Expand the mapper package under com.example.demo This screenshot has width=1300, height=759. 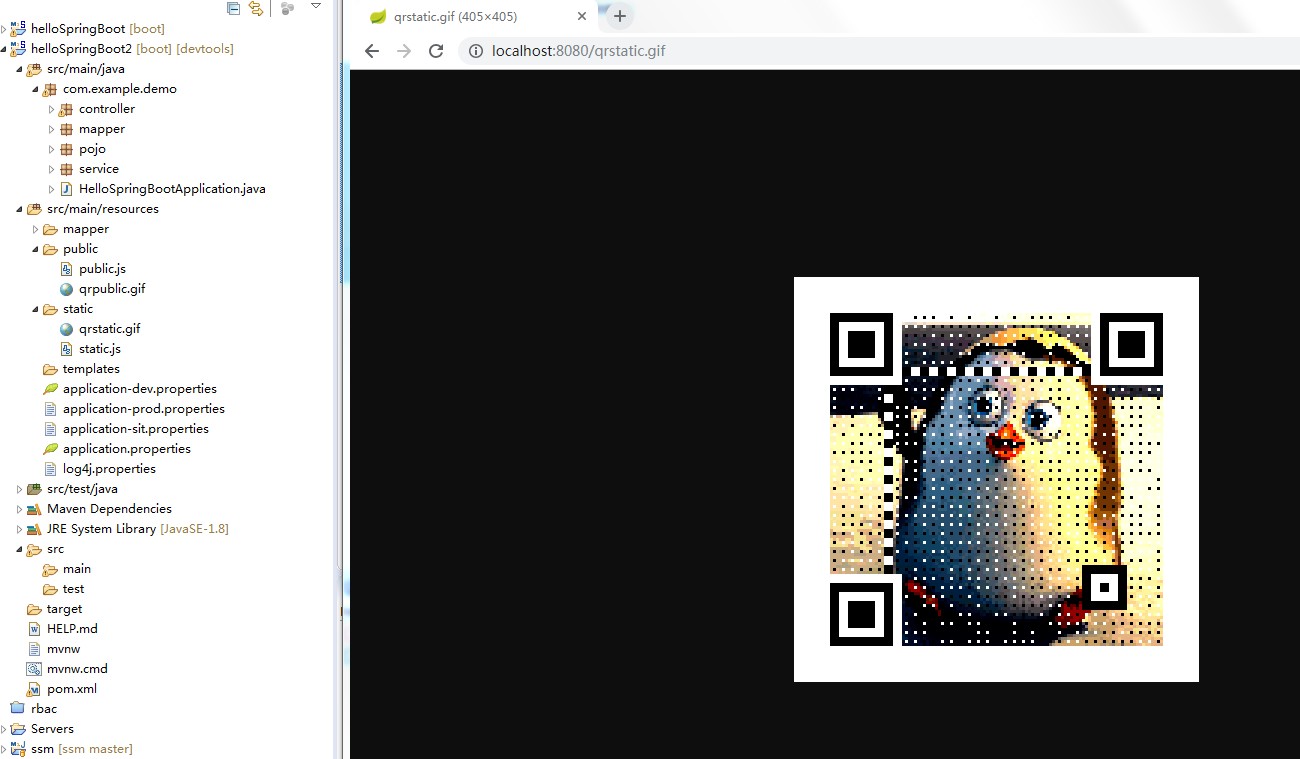51,129
